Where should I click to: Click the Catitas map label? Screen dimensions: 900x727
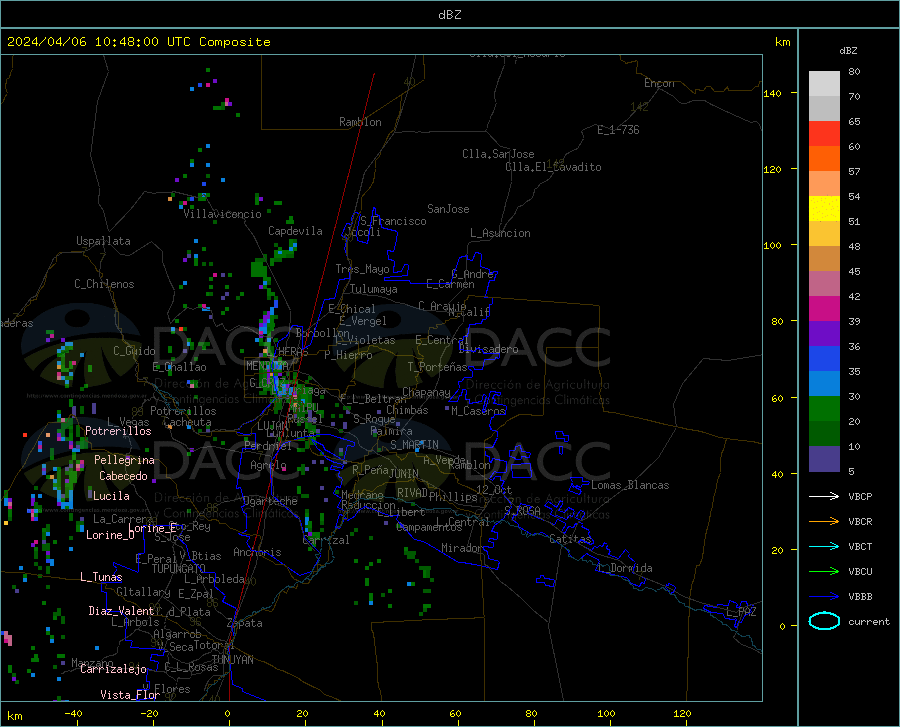571,539
